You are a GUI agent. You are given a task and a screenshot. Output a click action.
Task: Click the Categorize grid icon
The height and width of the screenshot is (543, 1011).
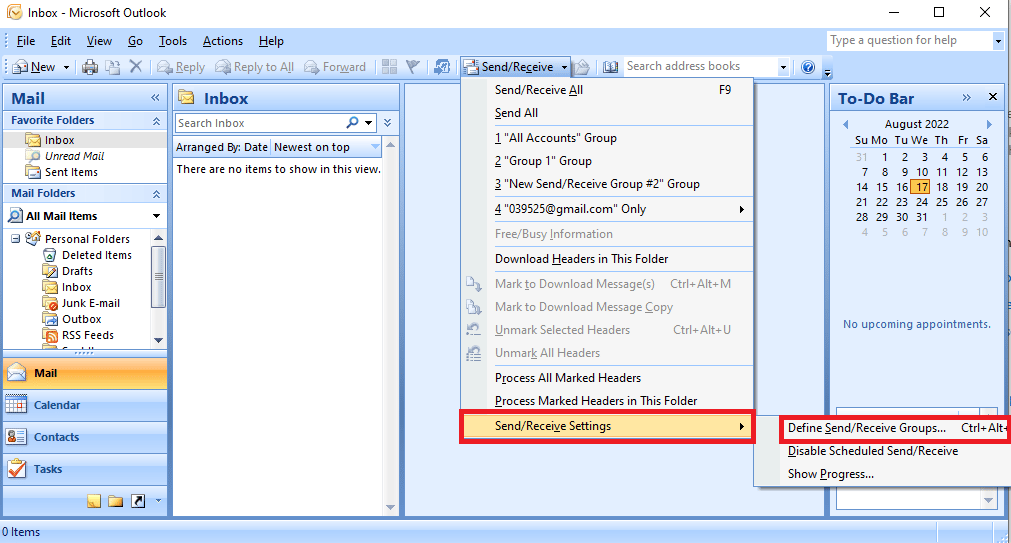click(389, 66)
